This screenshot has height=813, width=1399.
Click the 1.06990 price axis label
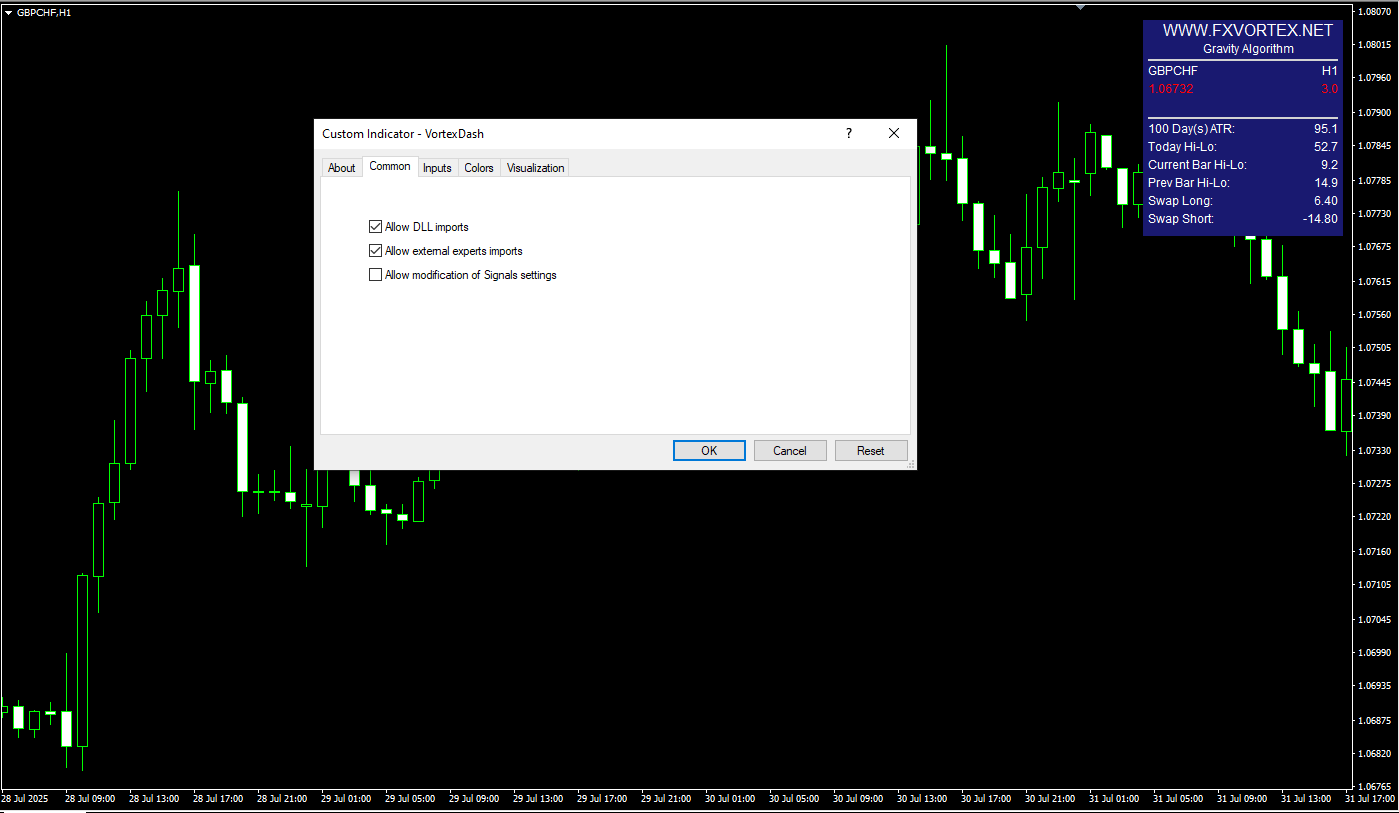coord(1375,653)
